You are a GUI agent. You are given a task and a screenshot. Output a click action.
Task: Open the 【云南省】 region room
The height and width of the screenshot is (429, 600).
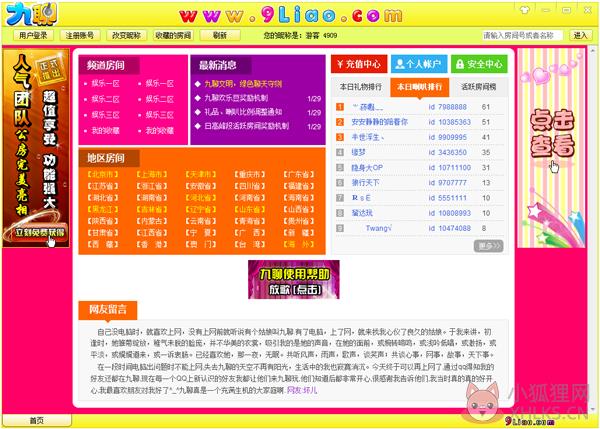pos(201,221)
